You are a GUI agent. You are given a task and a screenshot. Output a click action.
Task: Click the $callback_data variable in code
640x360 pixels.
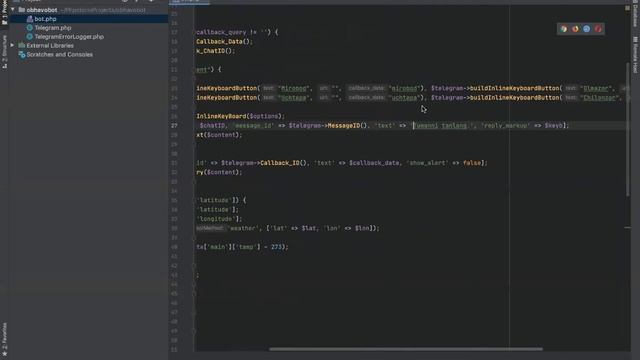[x=374, y=163]
